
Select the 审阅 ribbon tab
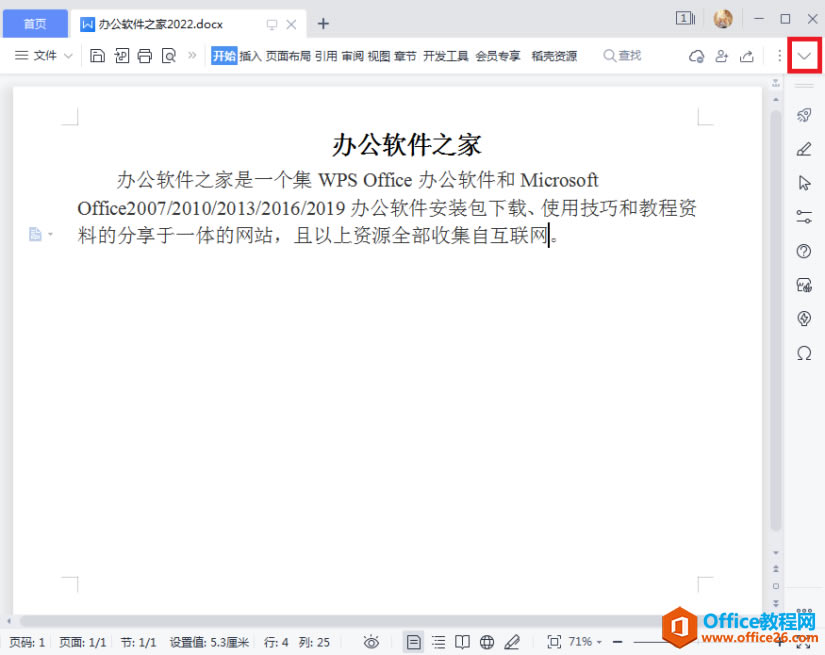coord(353,56)
